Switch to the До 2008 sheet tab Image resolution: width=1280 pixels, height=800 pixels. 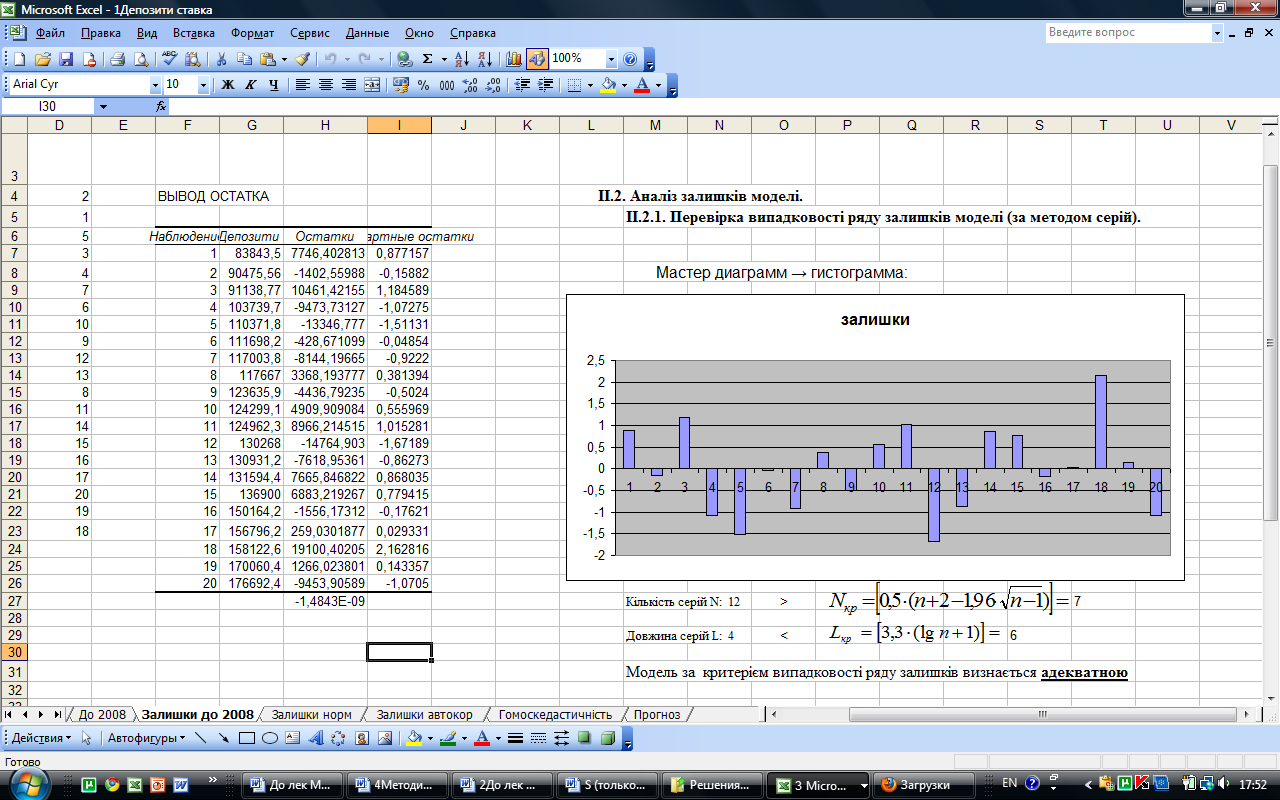point(102,714)
